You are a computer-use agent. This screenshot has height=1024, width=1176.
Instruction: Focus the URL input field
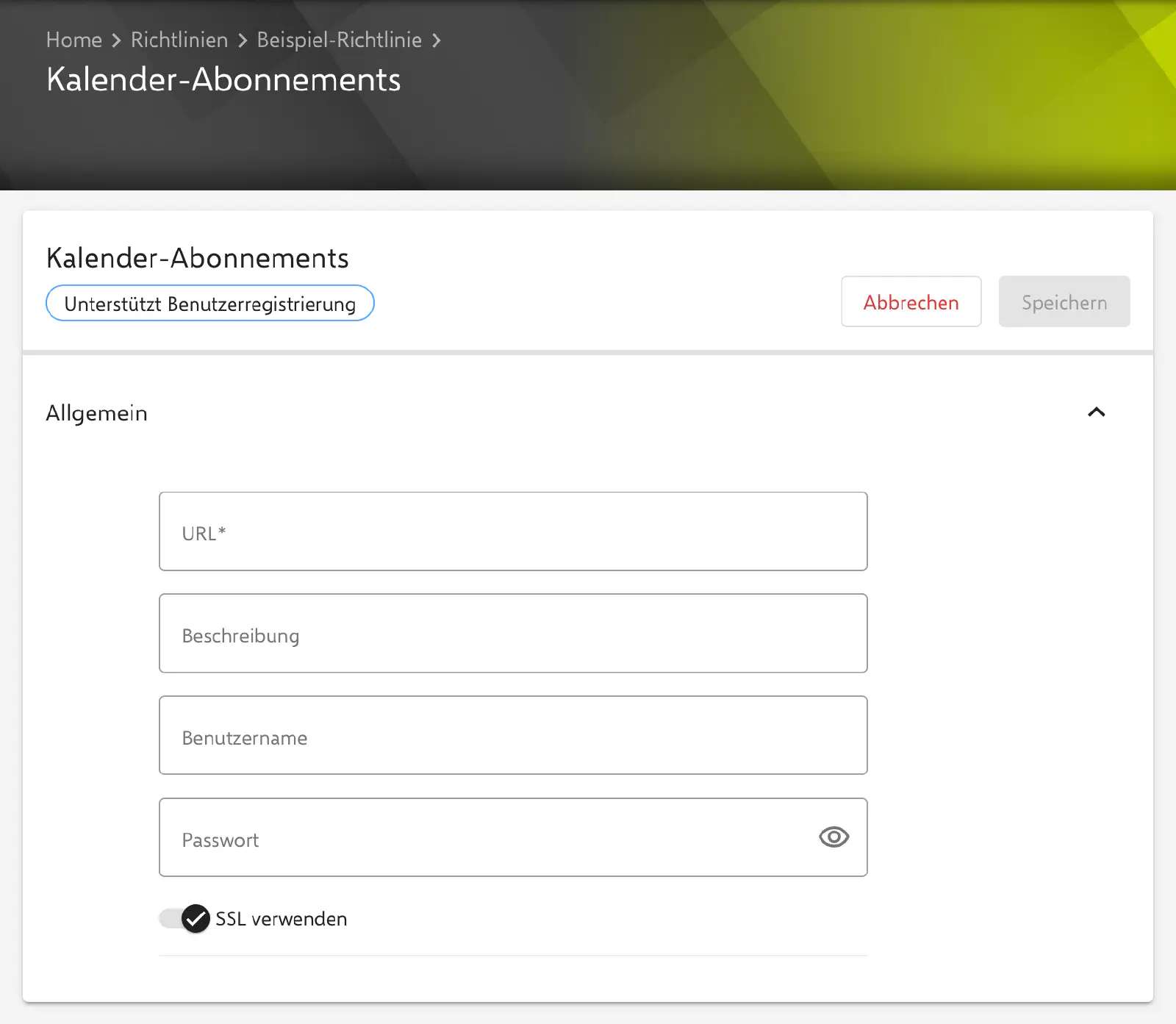pyautogui.click(x=513, y=531)
